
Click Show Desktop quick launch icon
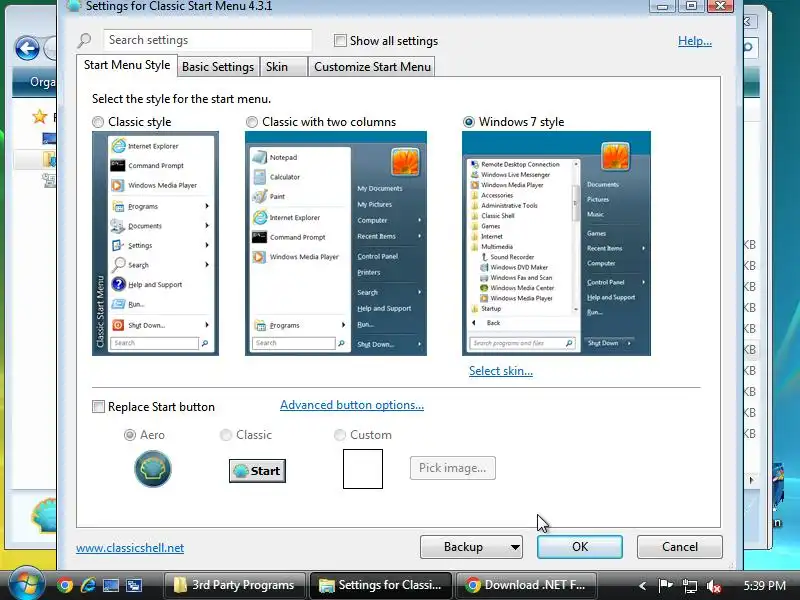[111, 585]
